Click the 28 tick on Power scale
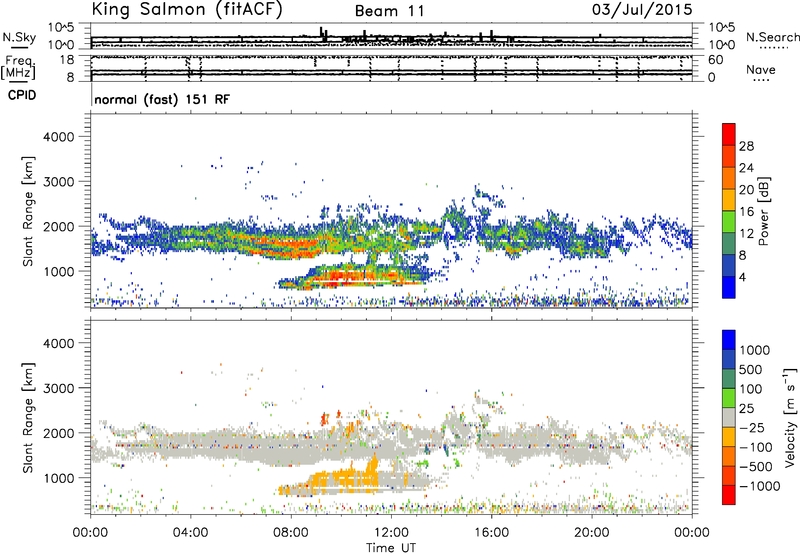This screenshot has height=554, width=800. tap(746, 146)
